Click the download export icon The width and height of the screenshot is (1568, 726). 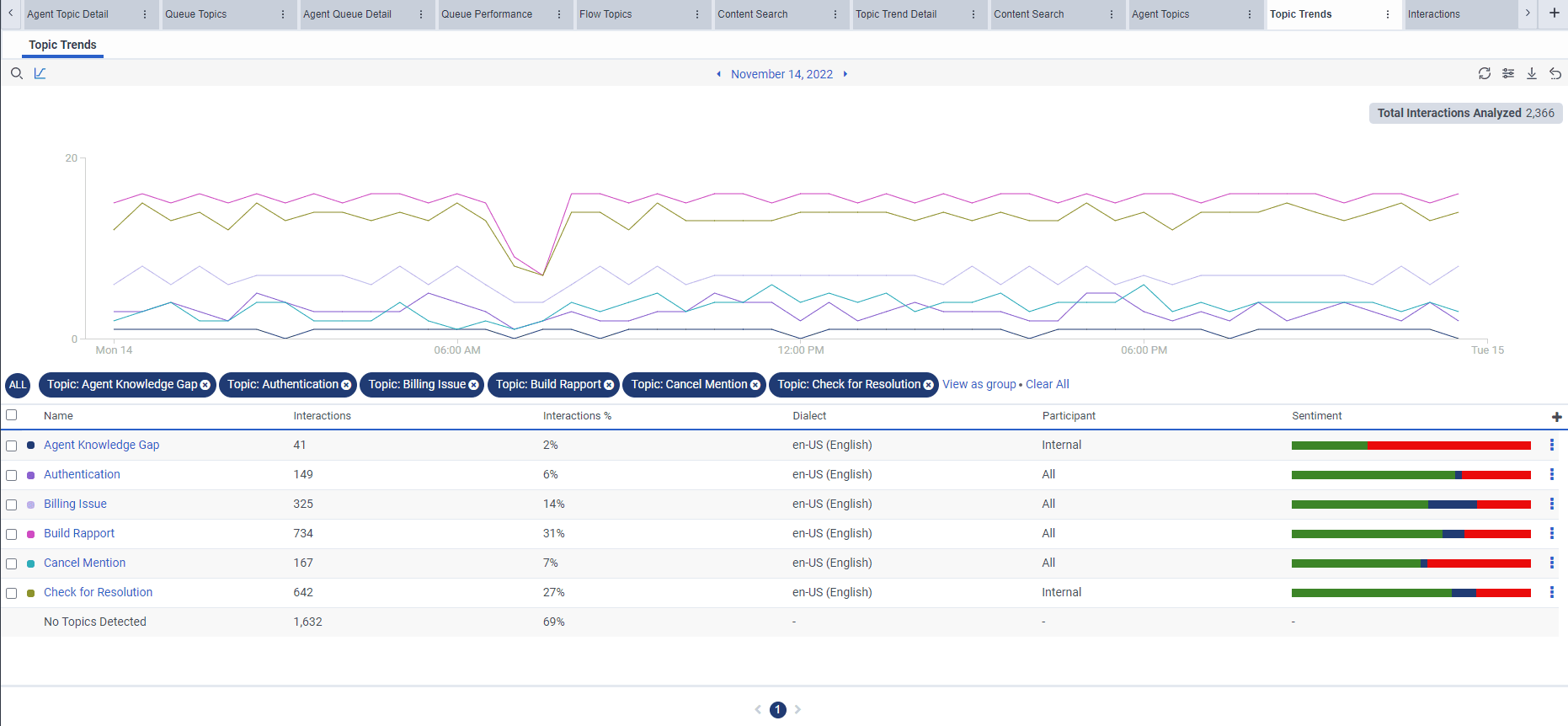coord(1531,74)
